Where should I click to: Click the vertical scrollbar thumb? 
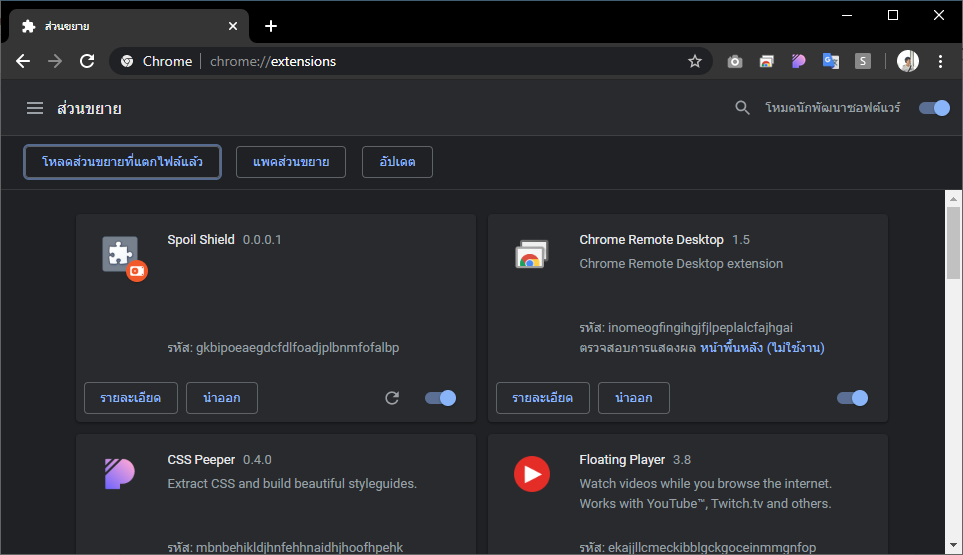point(953,243)
